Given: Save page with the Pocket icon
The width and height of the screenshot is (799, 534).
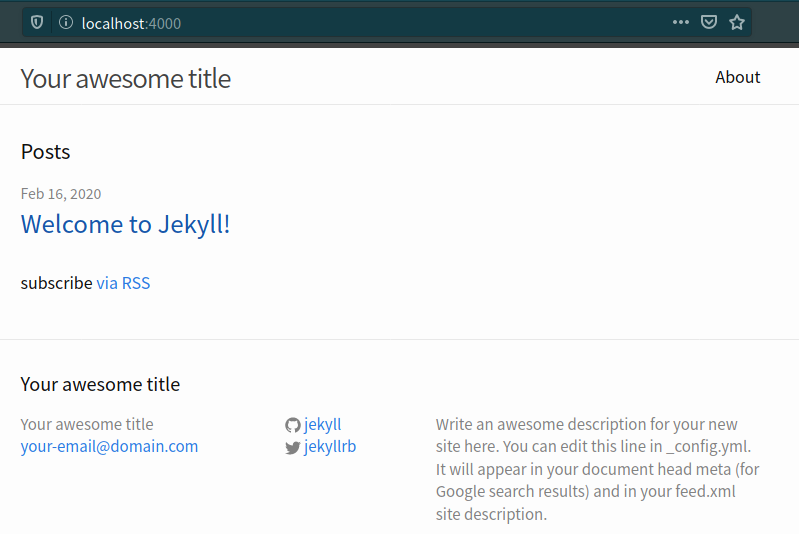Looking at the screenshot, I should pyautogui.click(x=709, y=22).
